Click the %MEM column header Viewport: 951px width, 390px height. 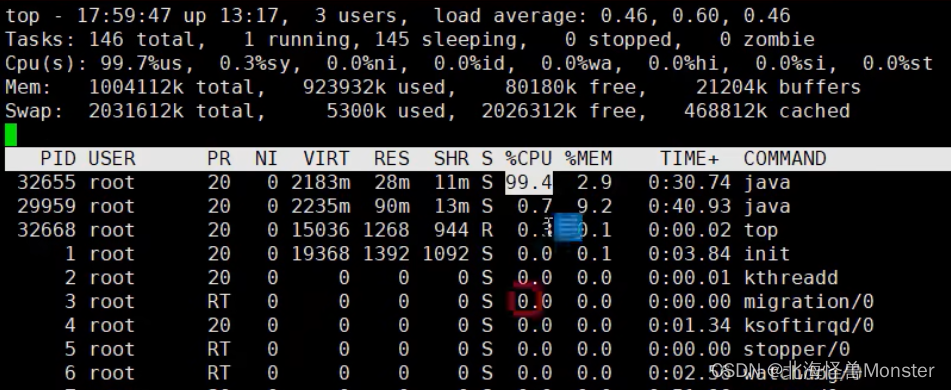[x=588, y=159]
